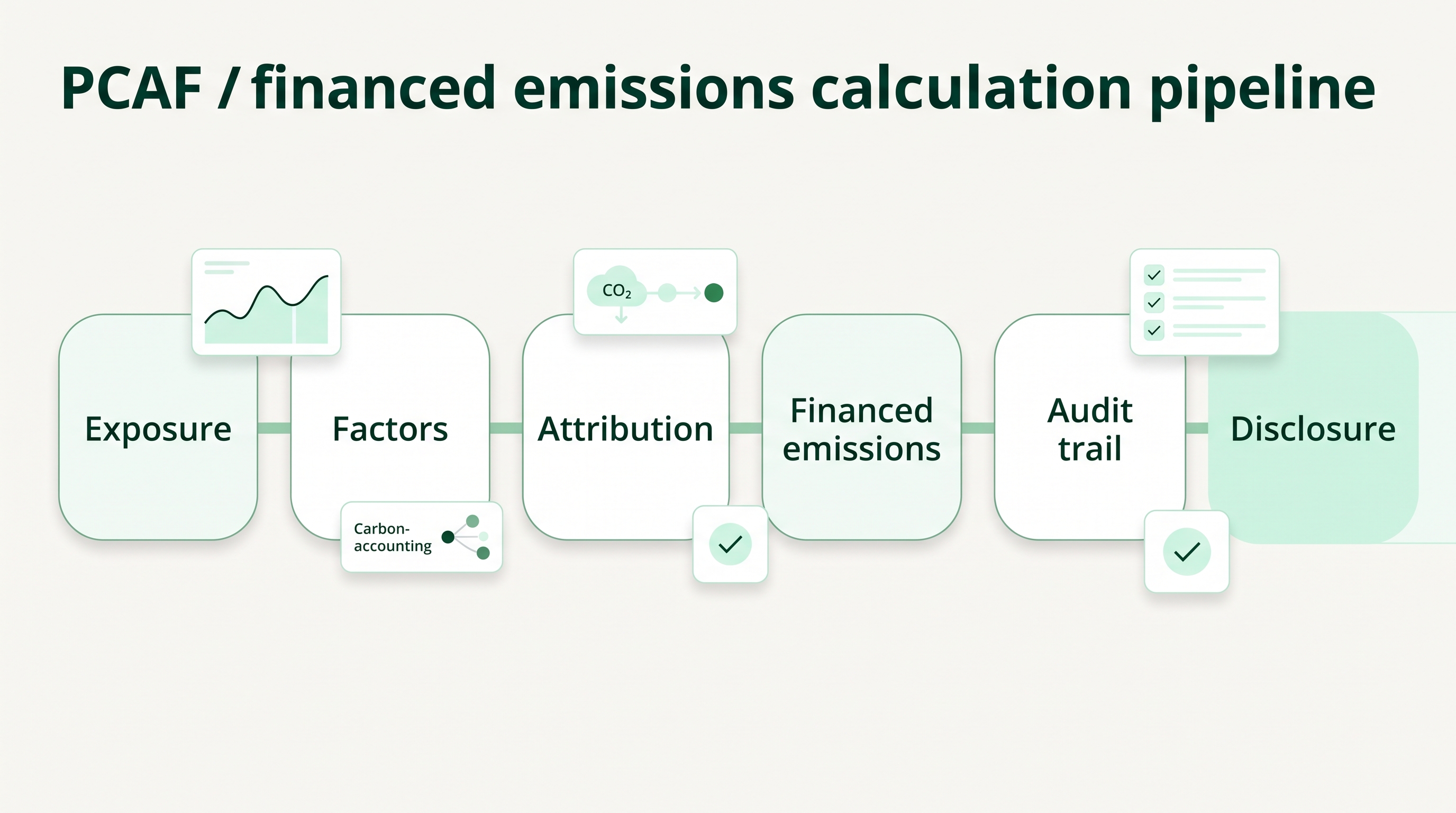Select the Audit trail stage card
The height and width of the screenshot is (813, 1456).
click(x=1090, y=428)
